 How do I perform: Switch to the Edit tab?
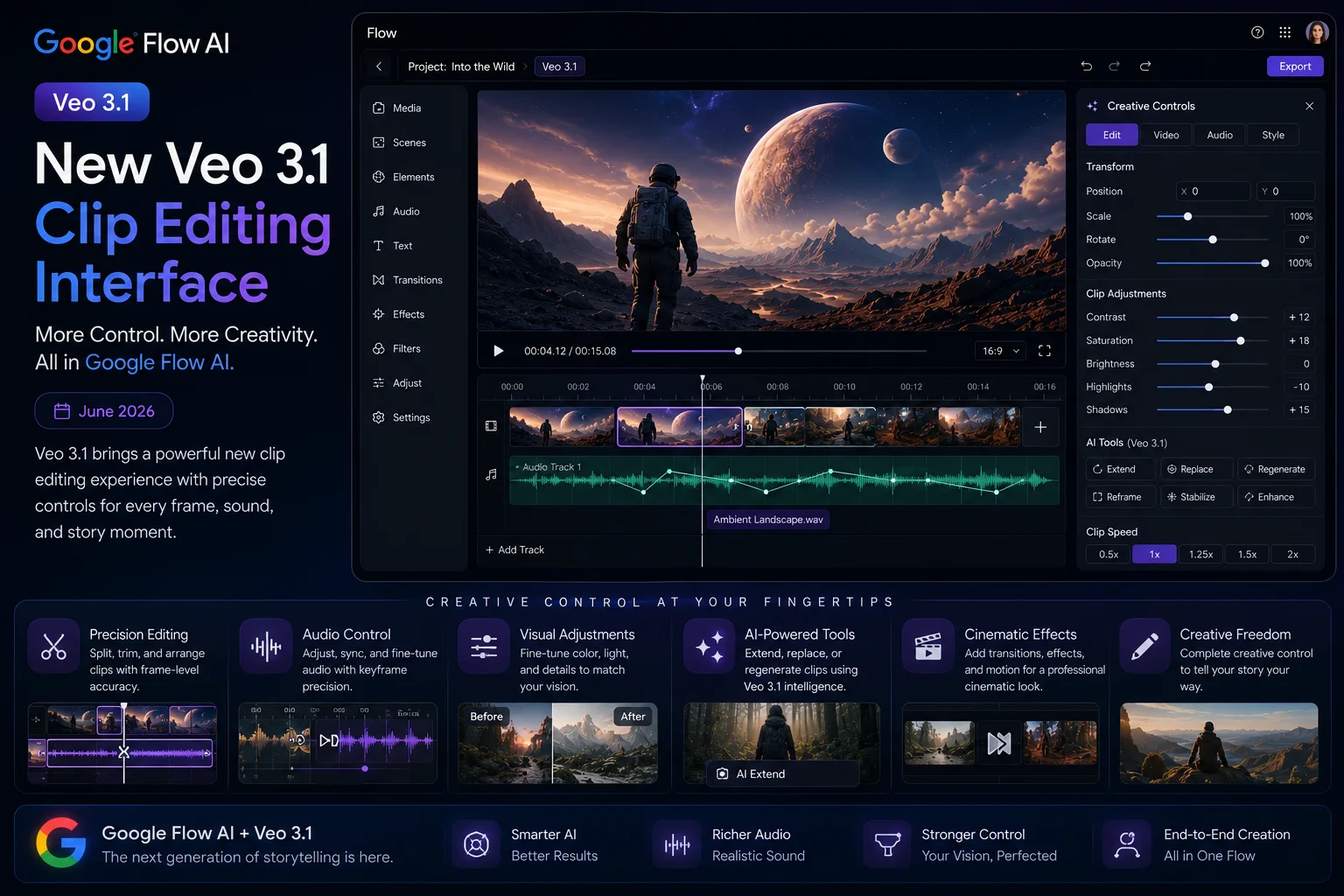[x=1112, y=135]
